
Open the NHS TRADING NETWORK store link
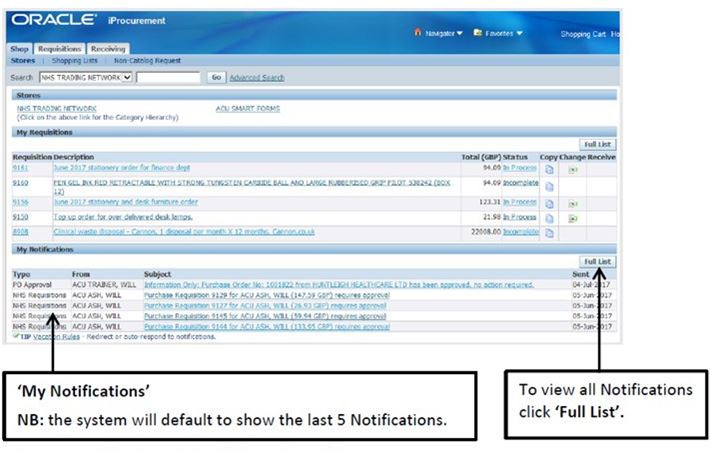tap(57, 109)
